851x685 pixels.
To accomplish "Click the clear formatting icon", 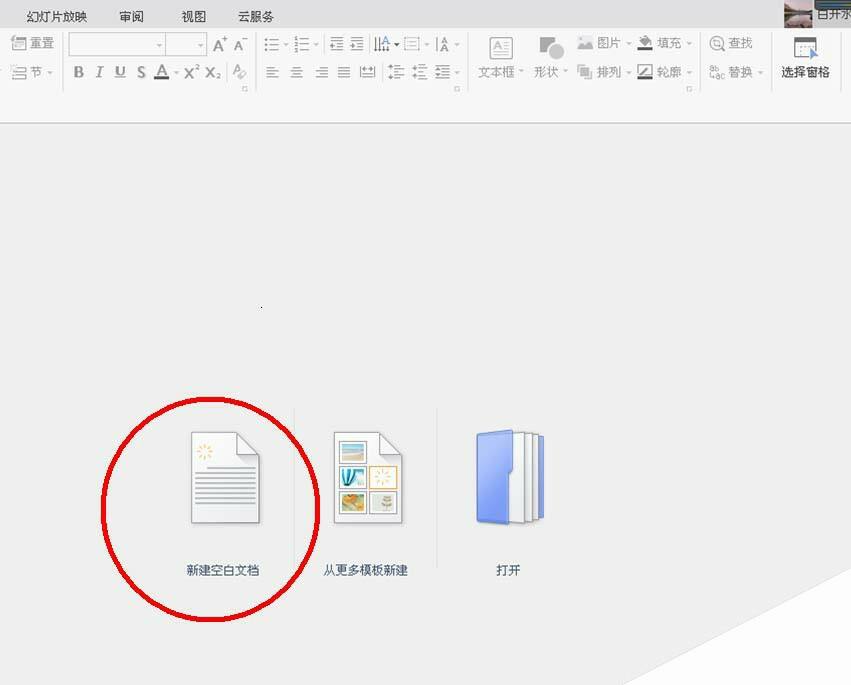I will (x=239, y=71).
